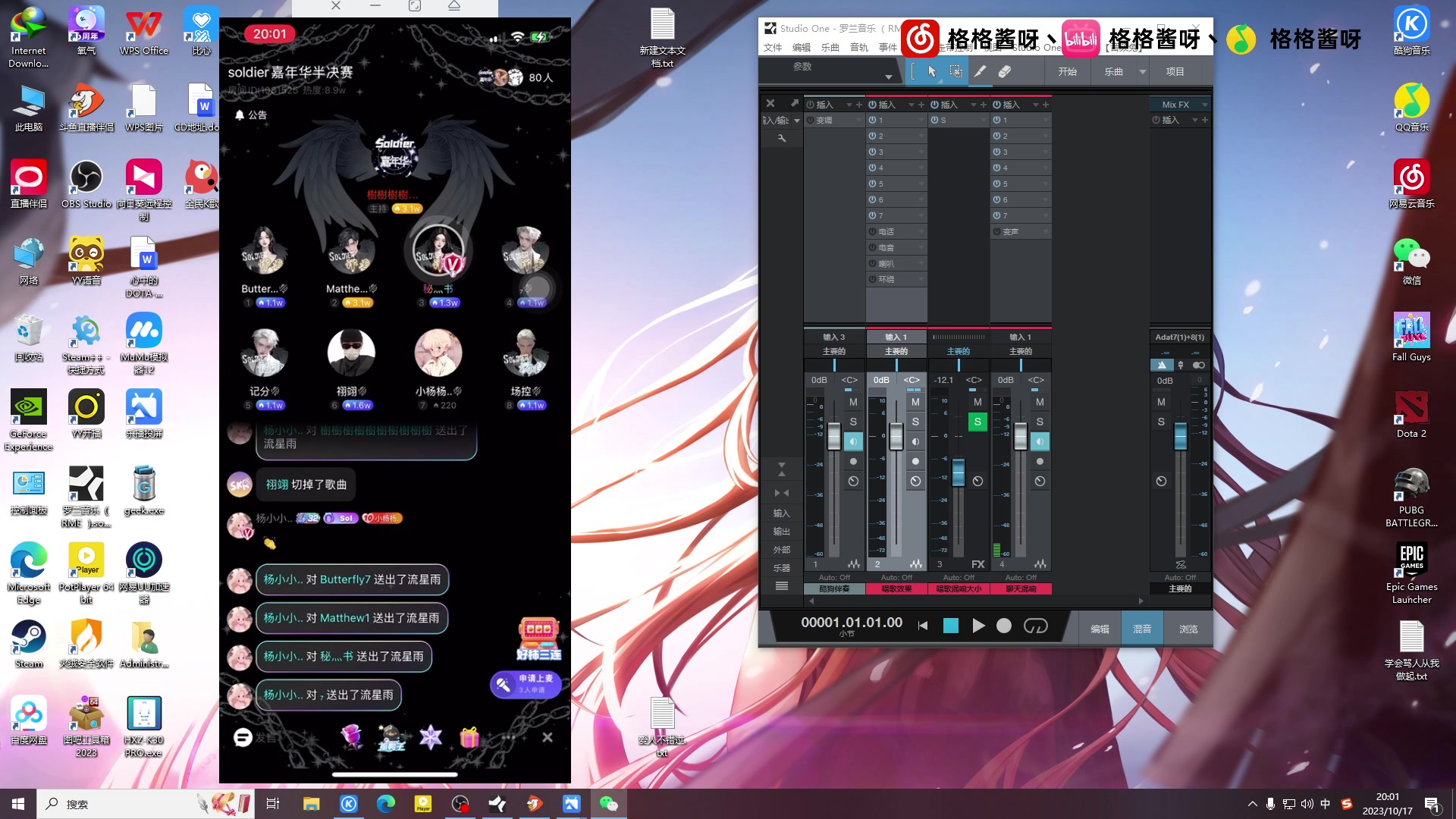The image size is (1456, 819).
Task: Choose the Eraser tool in Studio One
Action: point(1004,71)
